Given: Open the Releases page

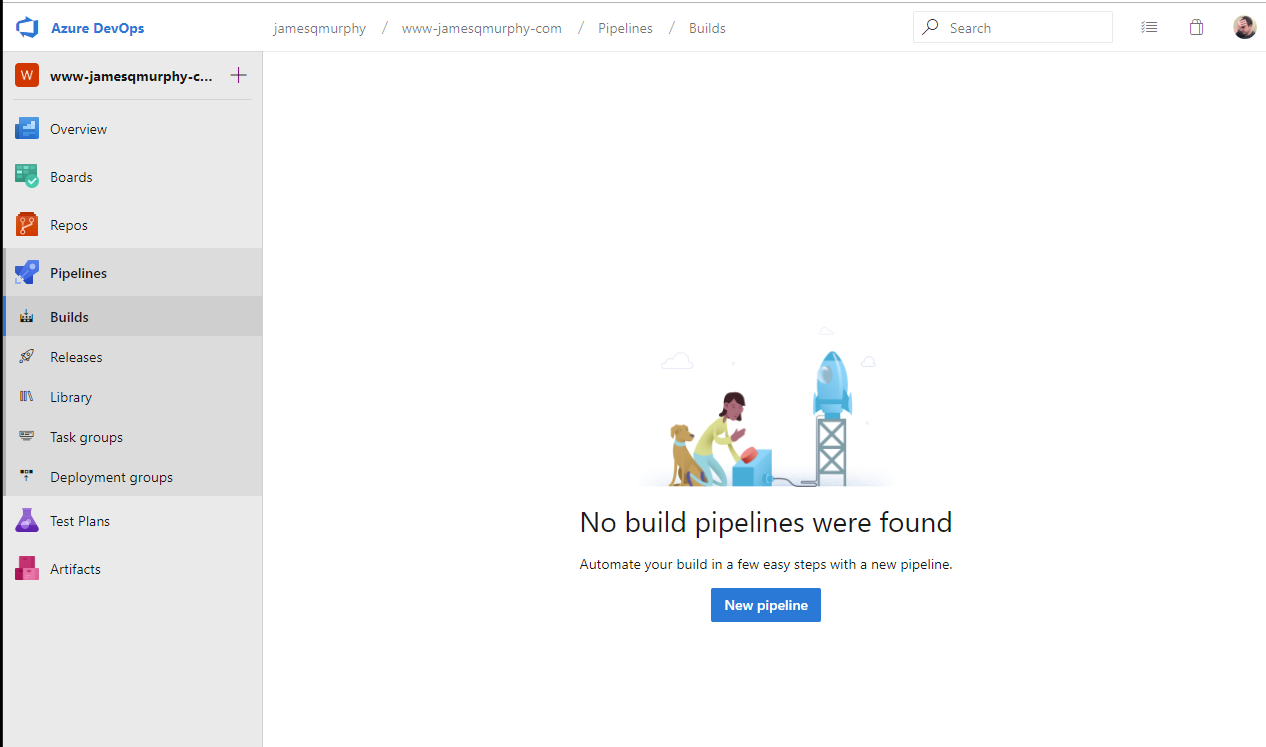Looking at the screenshot, I should tap(76, 356).
